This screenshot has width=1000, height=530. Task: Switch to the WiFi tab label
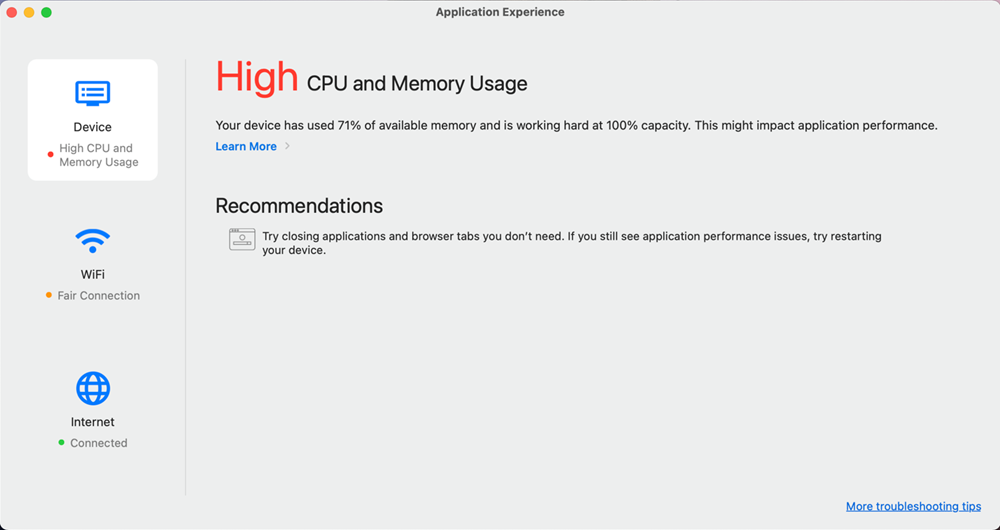tap(93, 274)
